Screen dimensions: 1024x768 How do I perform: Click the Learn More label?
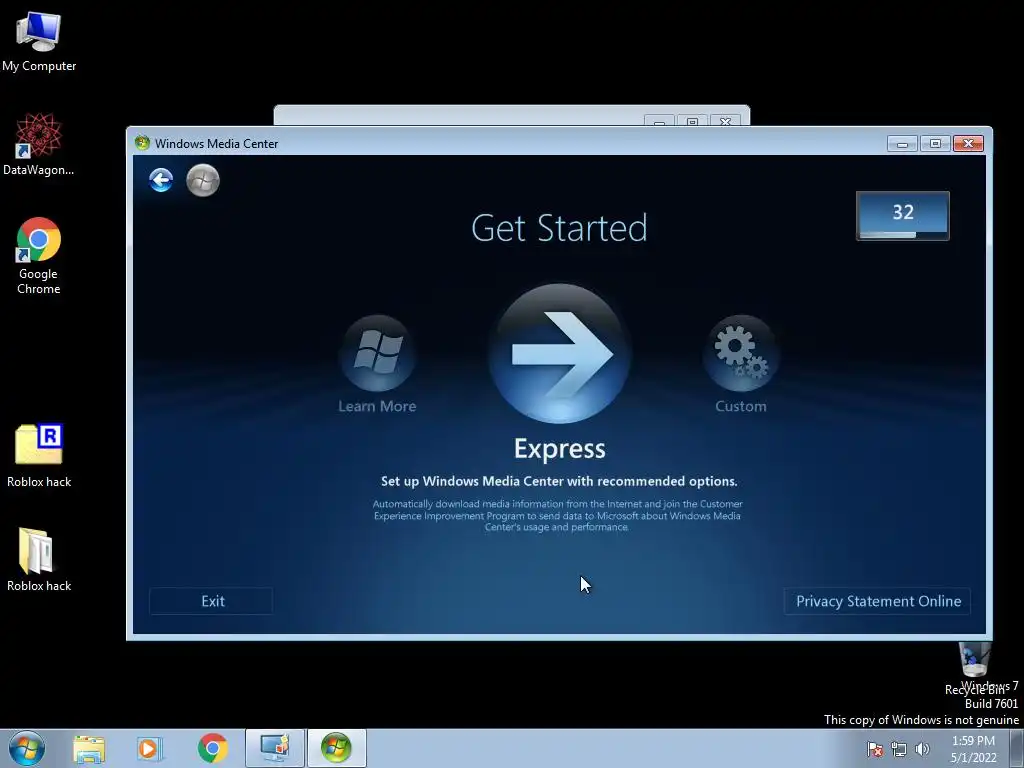(x=377, y=406)
